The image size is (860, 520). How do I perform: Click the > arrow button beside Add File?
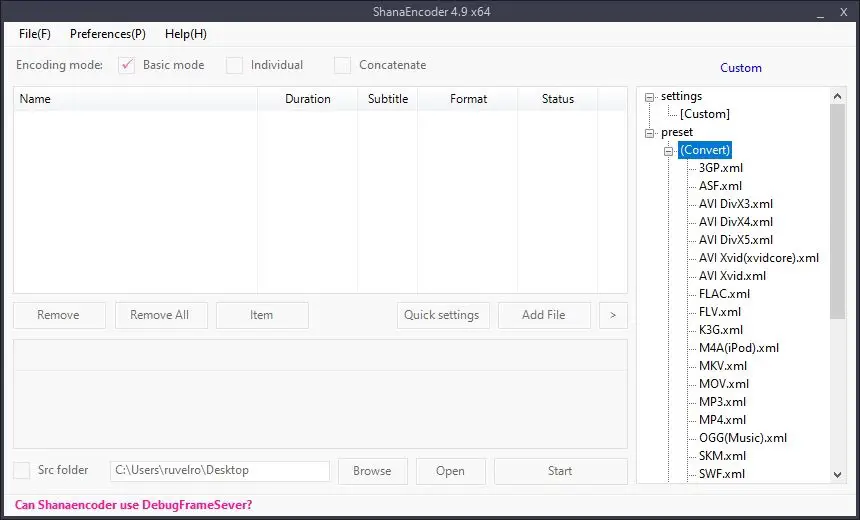click(x=613, y=315)
